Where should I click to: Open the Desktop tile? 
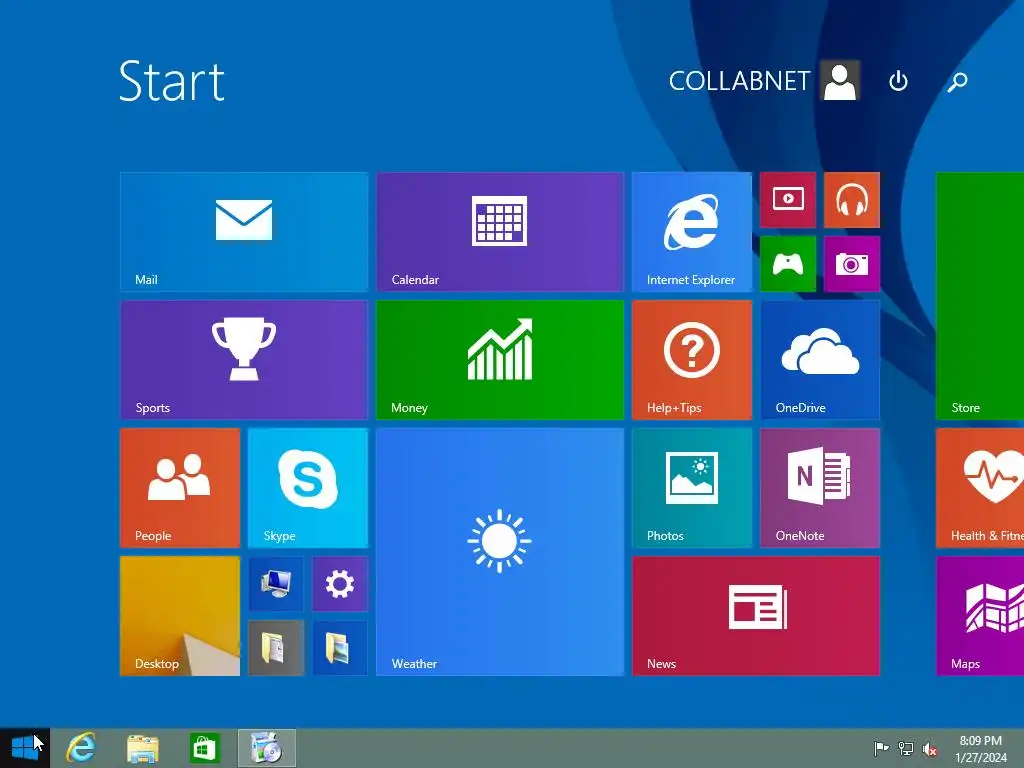click(180, 615)
